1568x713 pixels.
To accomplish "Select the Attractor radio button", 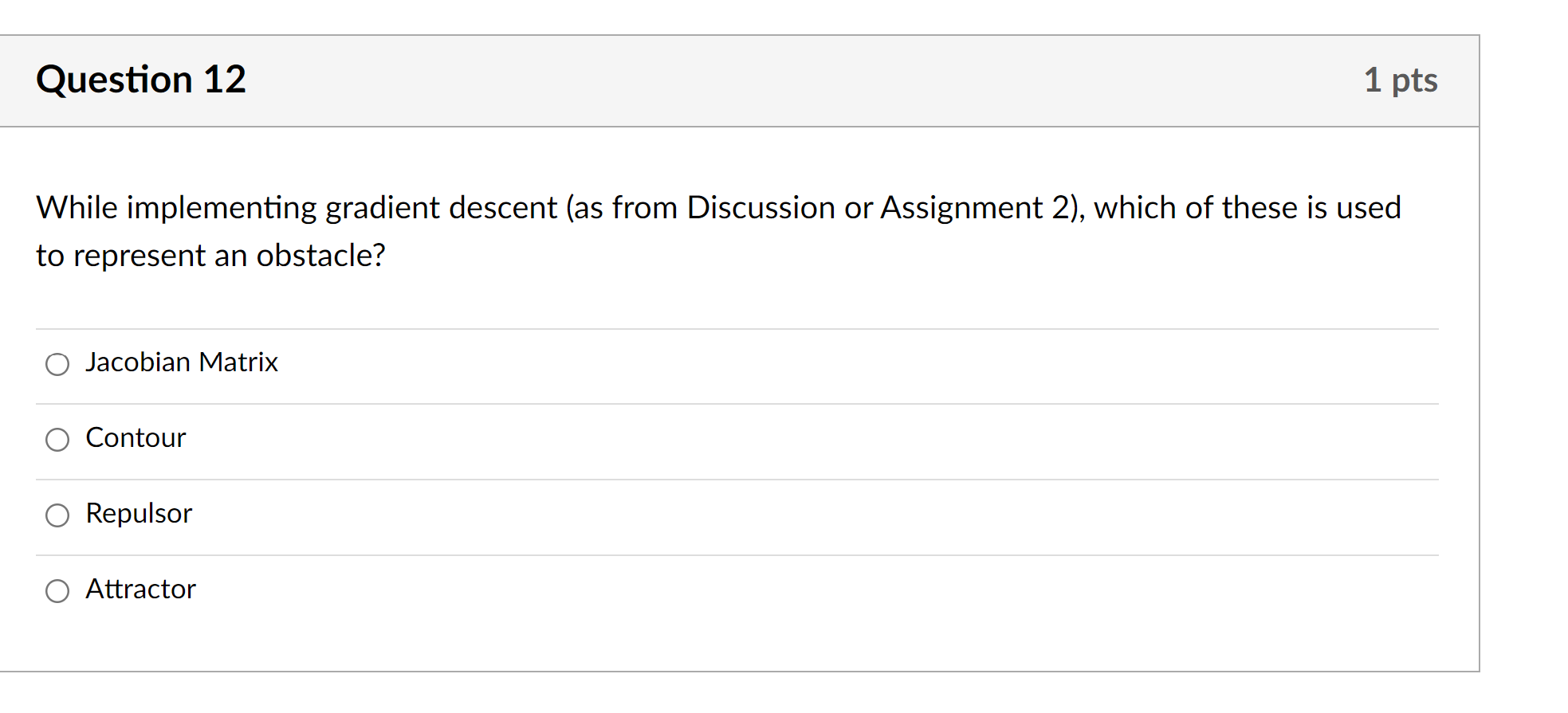I will tap(57, 591).
